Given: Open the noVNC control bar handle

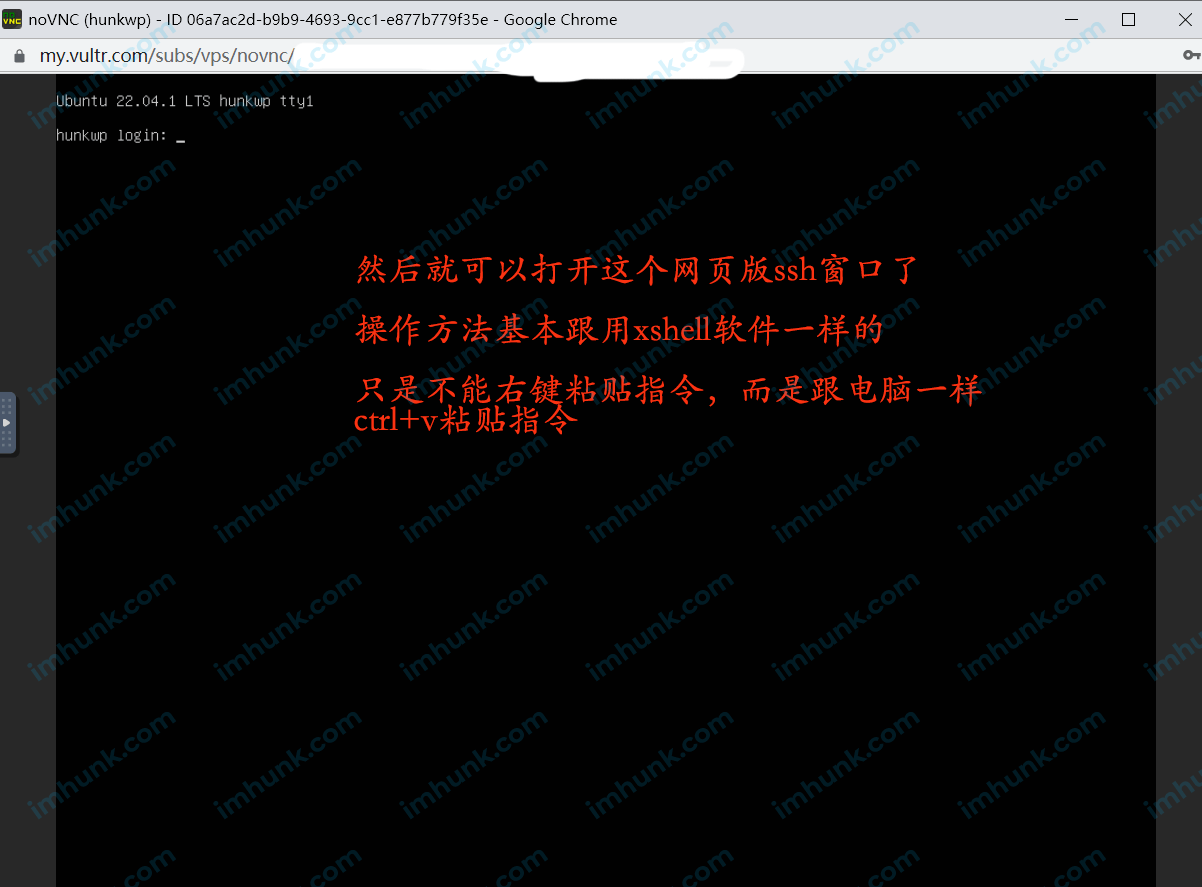Looking at the screenshot, I should pos(8,424).
